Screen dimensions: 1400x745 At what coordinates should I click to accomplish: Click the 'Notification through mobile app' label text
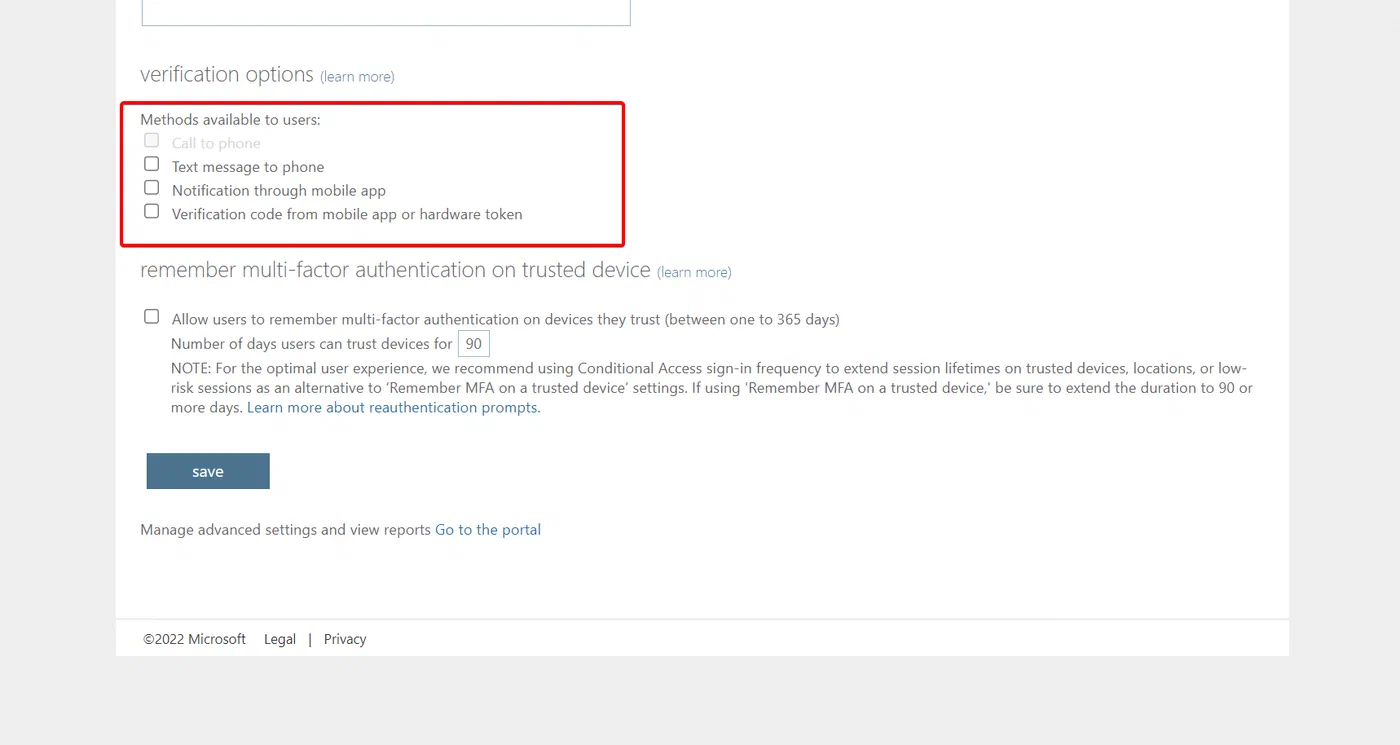point(279,190)
